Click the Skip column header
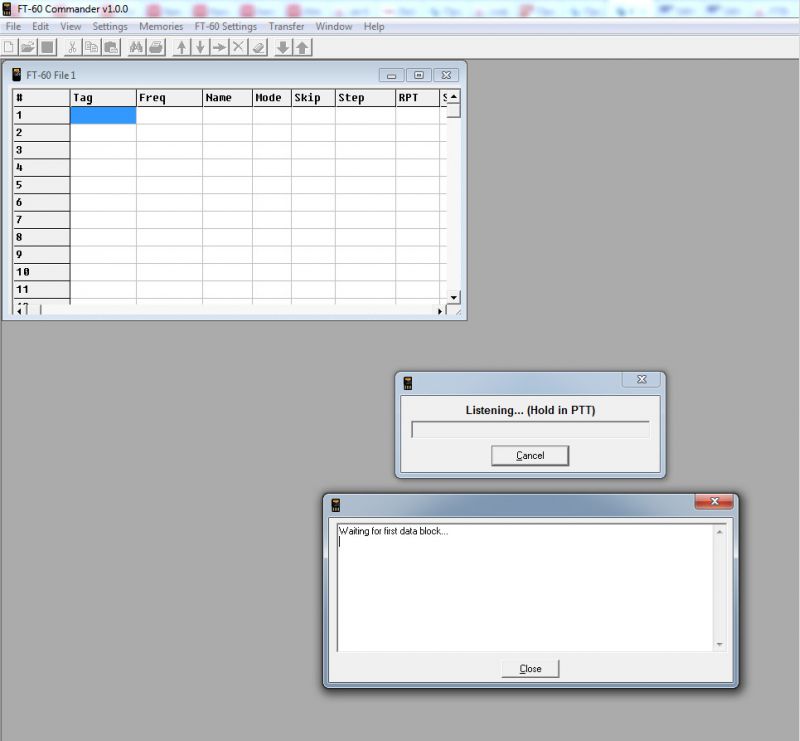Screen dimensions: 800x741 [313, 97]
